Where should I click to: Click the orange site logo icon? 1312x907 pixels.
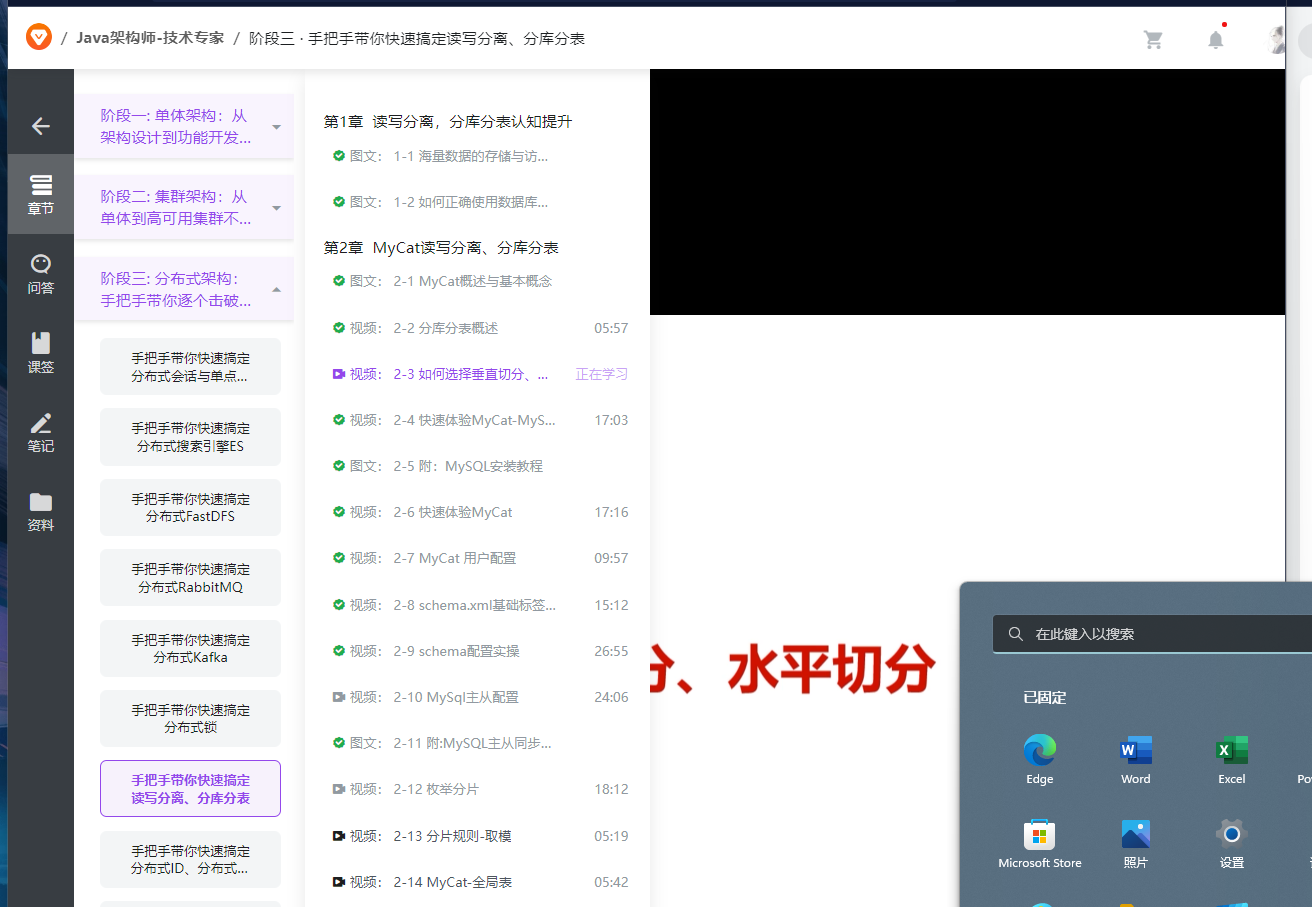38,38
